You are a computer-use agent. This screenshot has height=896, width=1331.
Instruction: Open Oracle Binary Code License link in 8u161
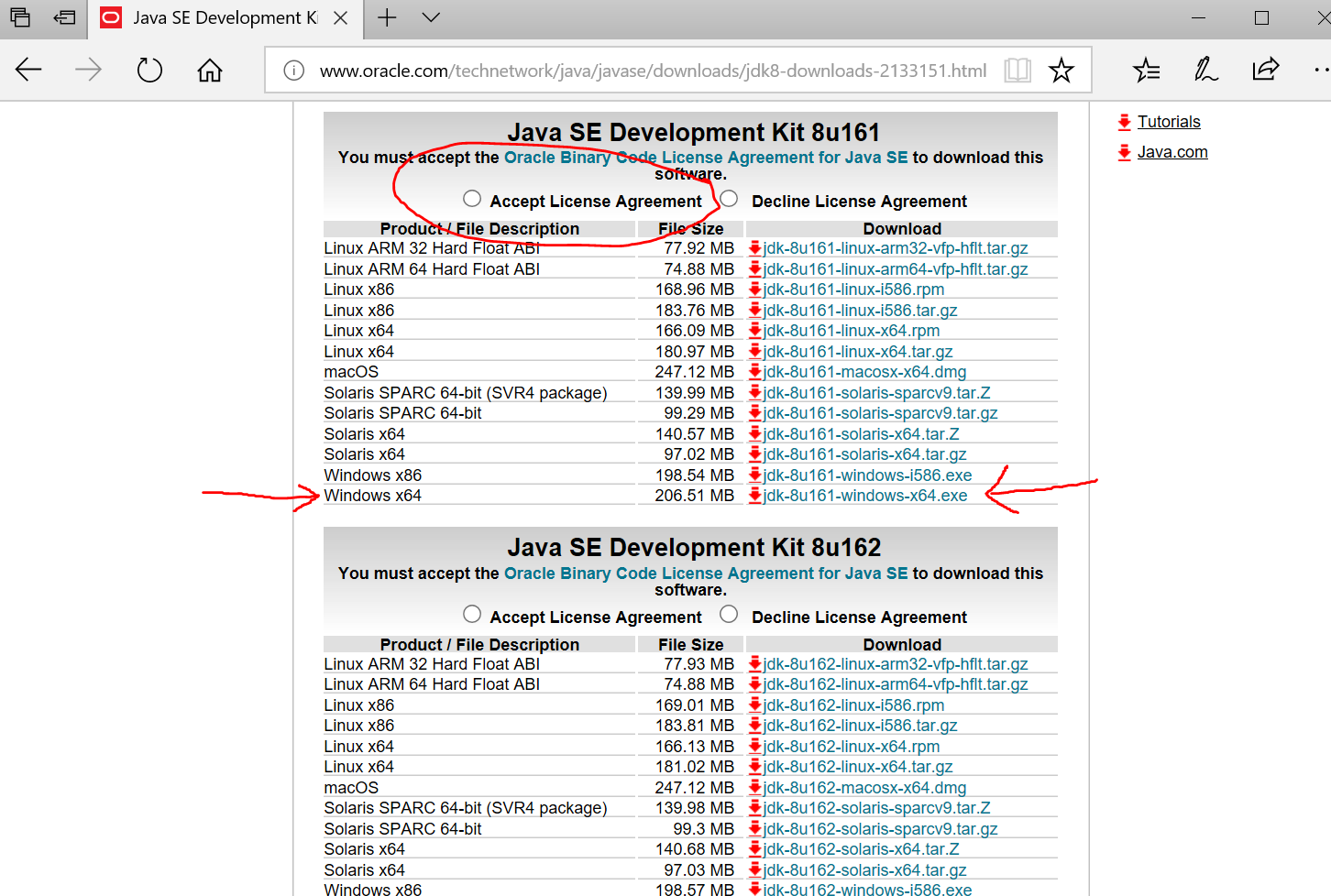(x=706, y=158)
